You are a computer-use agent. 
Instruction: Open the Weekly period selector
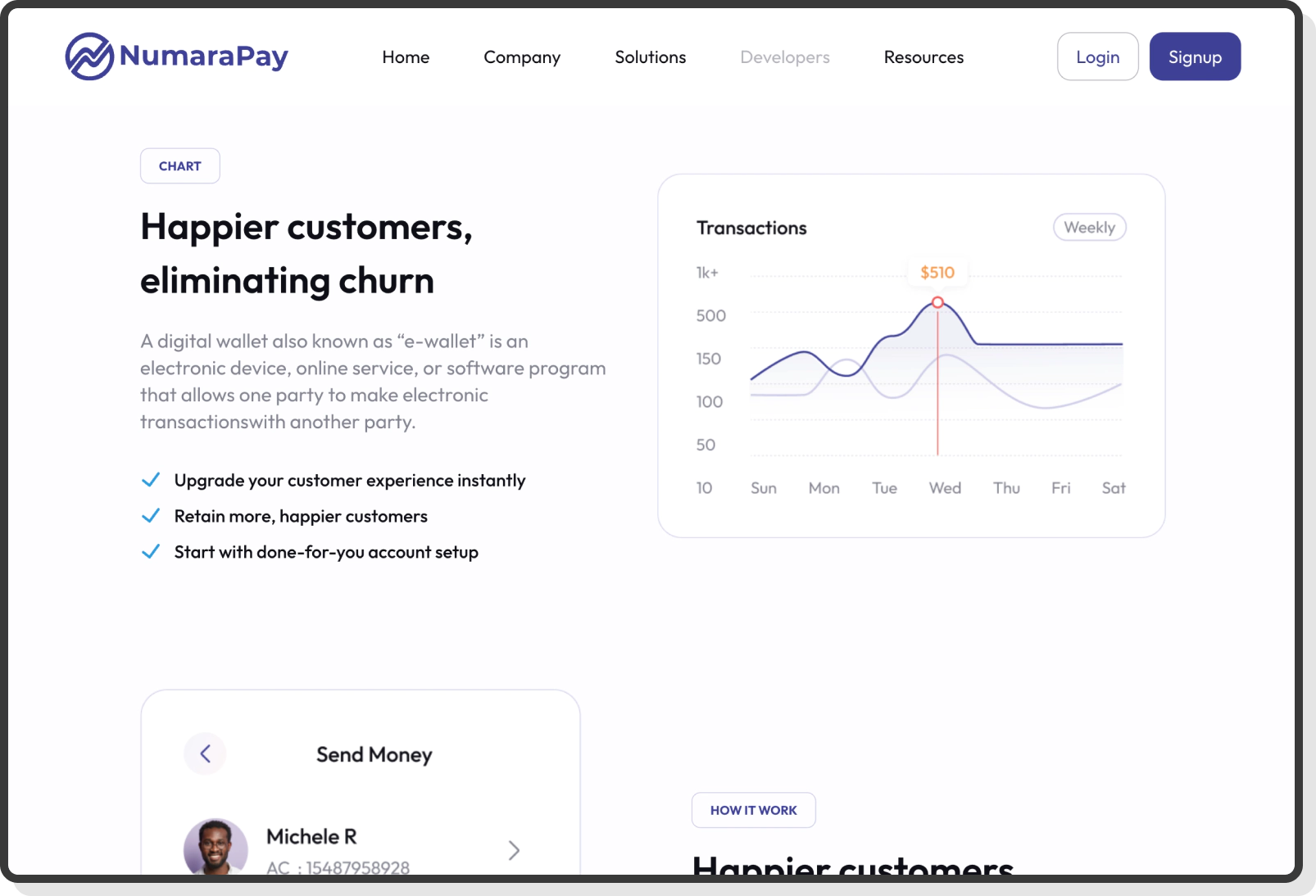pyautogui.click(x=1089, y=227)
